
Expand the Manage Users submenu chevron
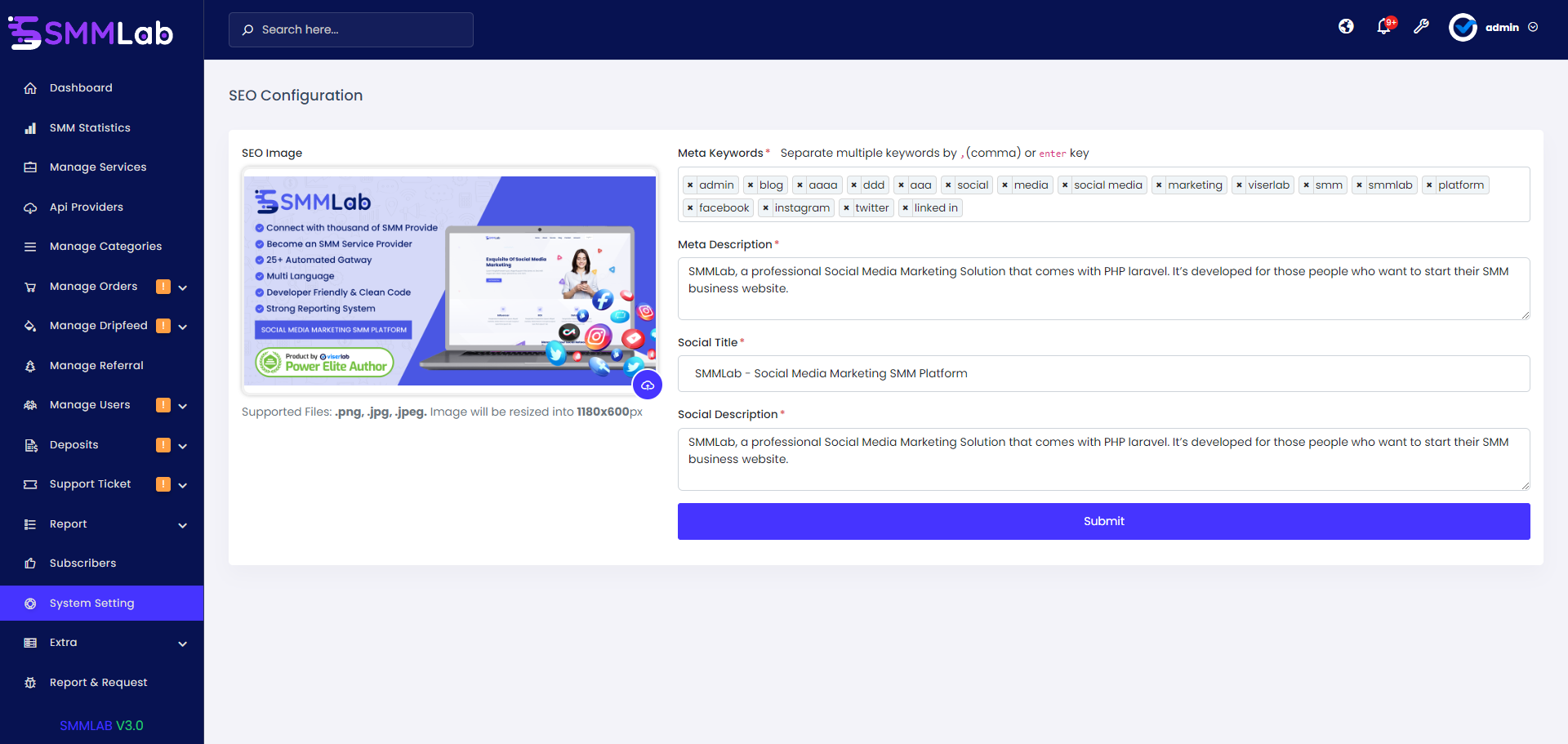pos(183,406)
